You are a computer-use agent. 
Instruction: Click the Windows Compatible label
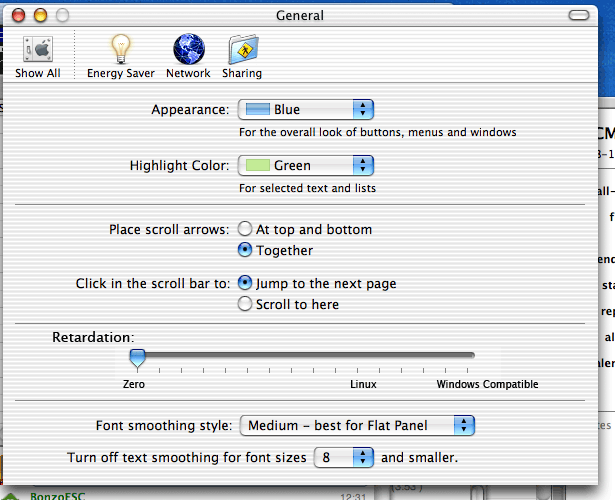[x=488, y=384]
